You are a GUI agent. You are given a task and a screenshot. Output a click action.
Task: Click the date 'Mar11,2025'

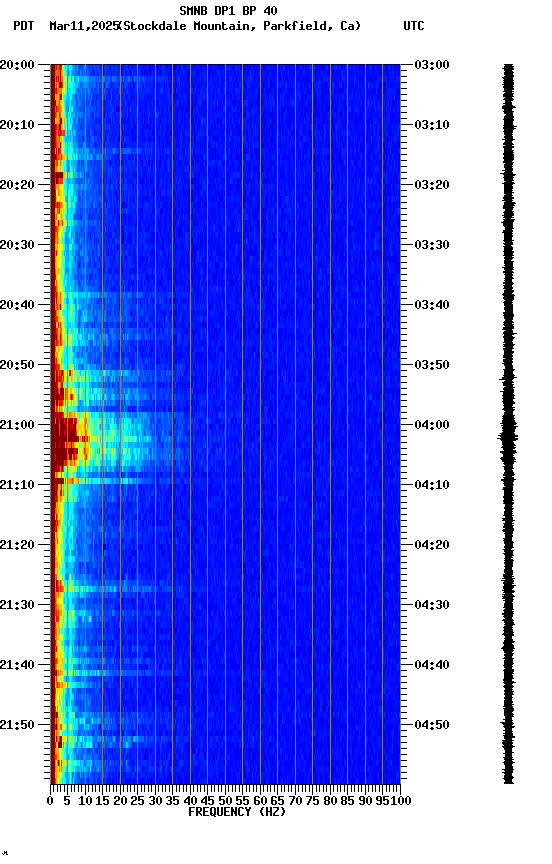(84, 26)
